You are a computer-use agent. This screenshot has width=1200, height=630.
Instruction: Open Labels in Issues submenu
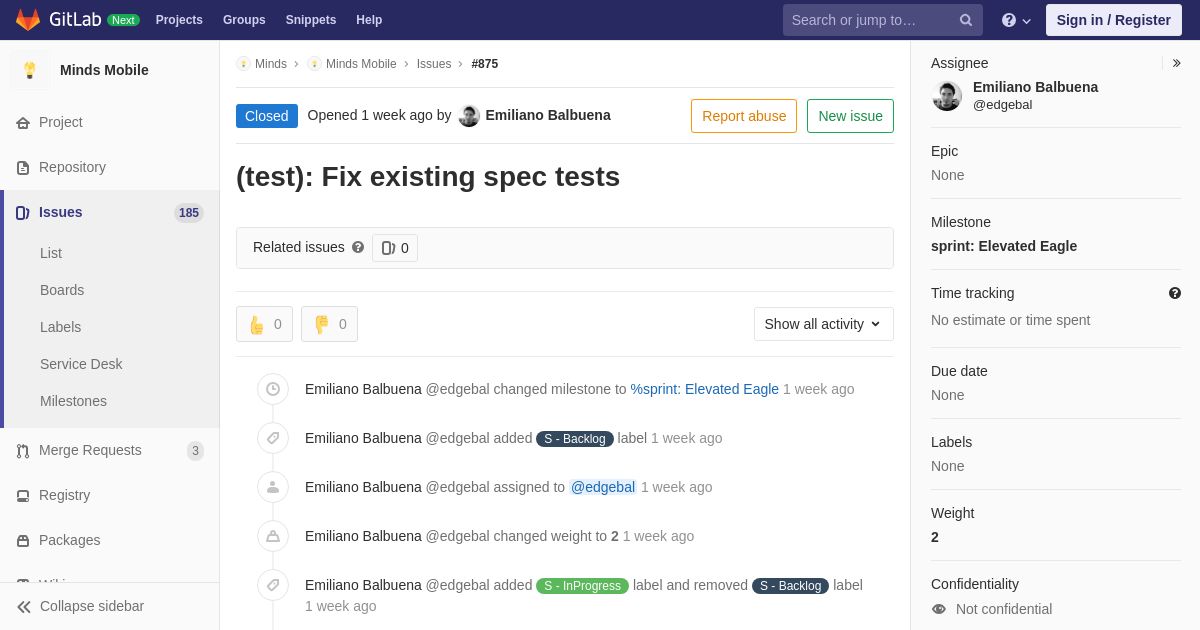coord(60,327)
